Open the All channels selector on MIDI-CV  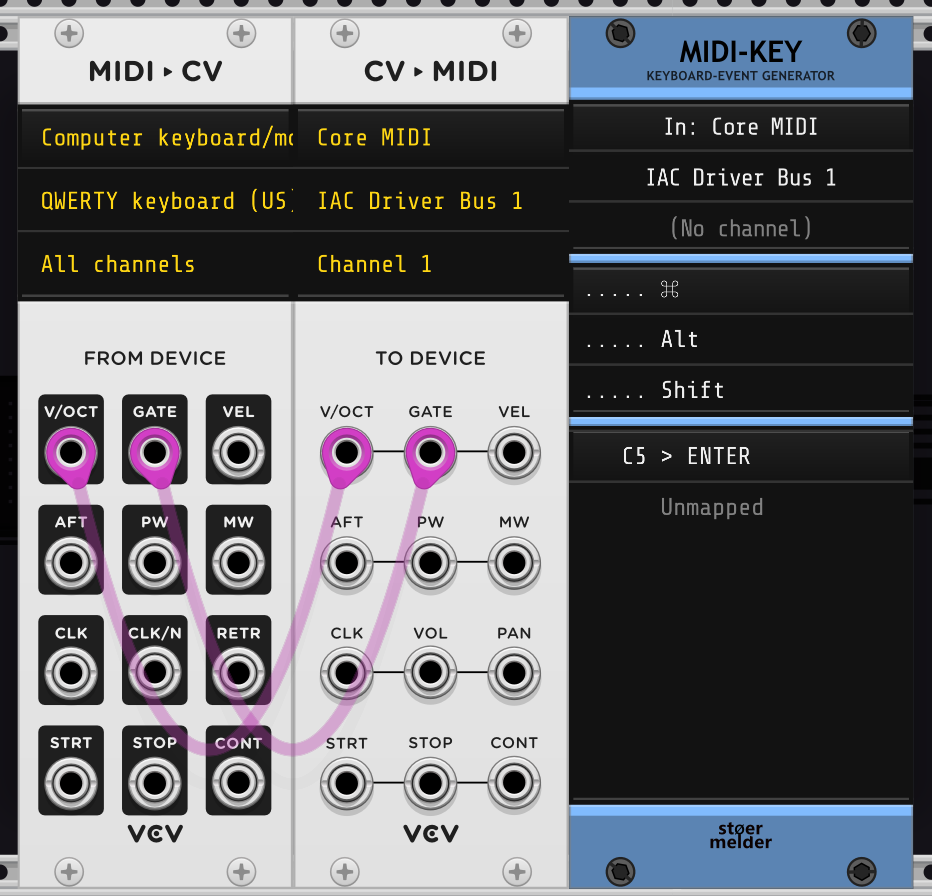(155, 265)
